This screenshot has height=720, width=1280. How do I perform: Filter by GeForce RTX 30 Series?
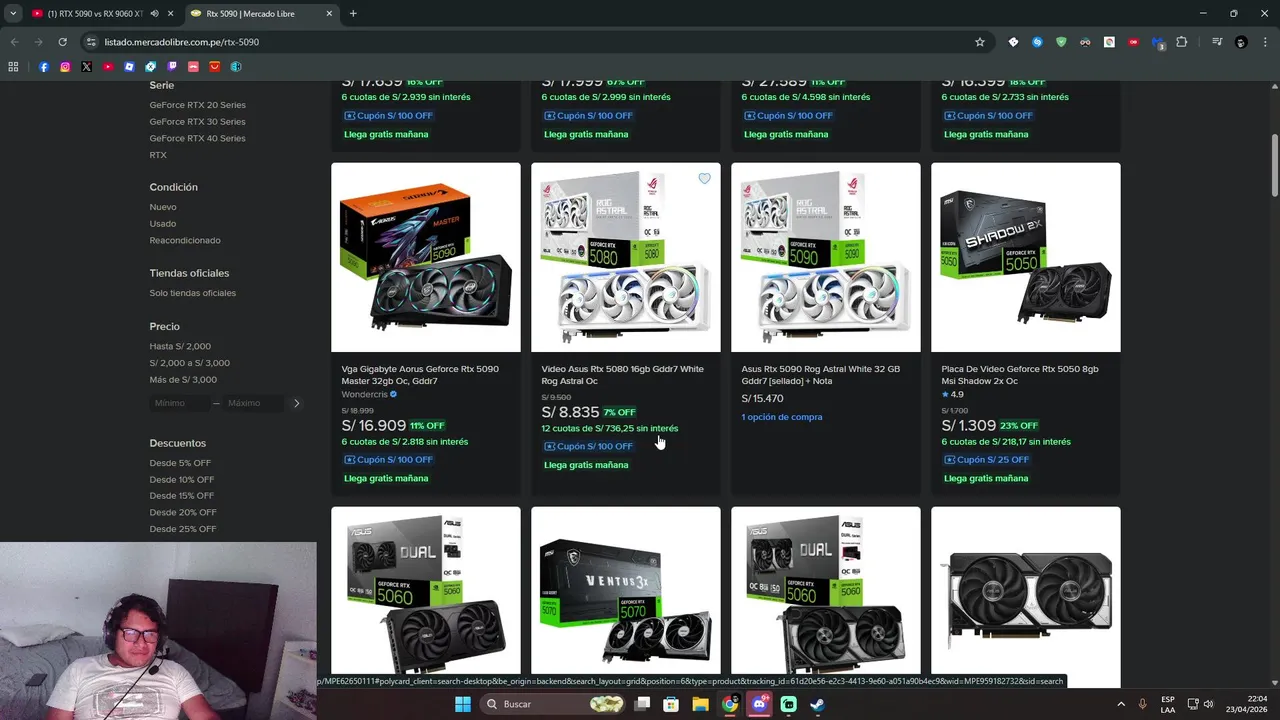(x=198, y=122)
